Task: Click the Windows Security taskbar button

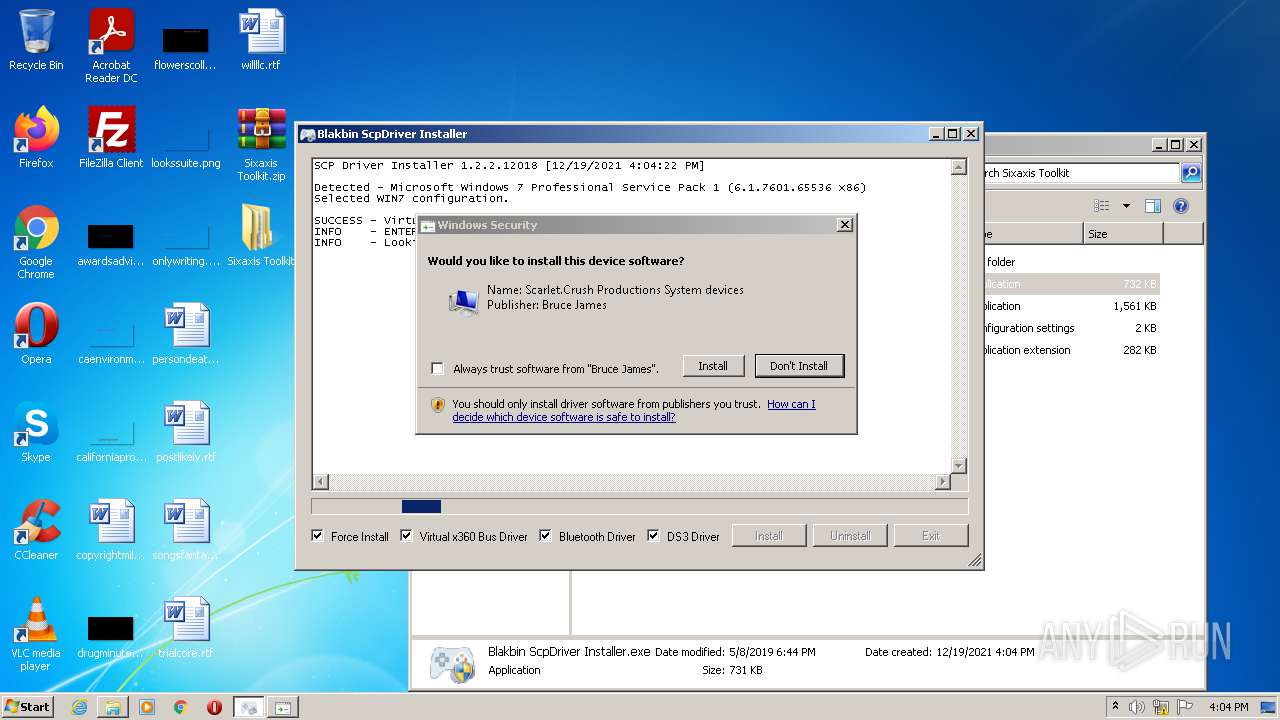Action: (x=282, y=707)
